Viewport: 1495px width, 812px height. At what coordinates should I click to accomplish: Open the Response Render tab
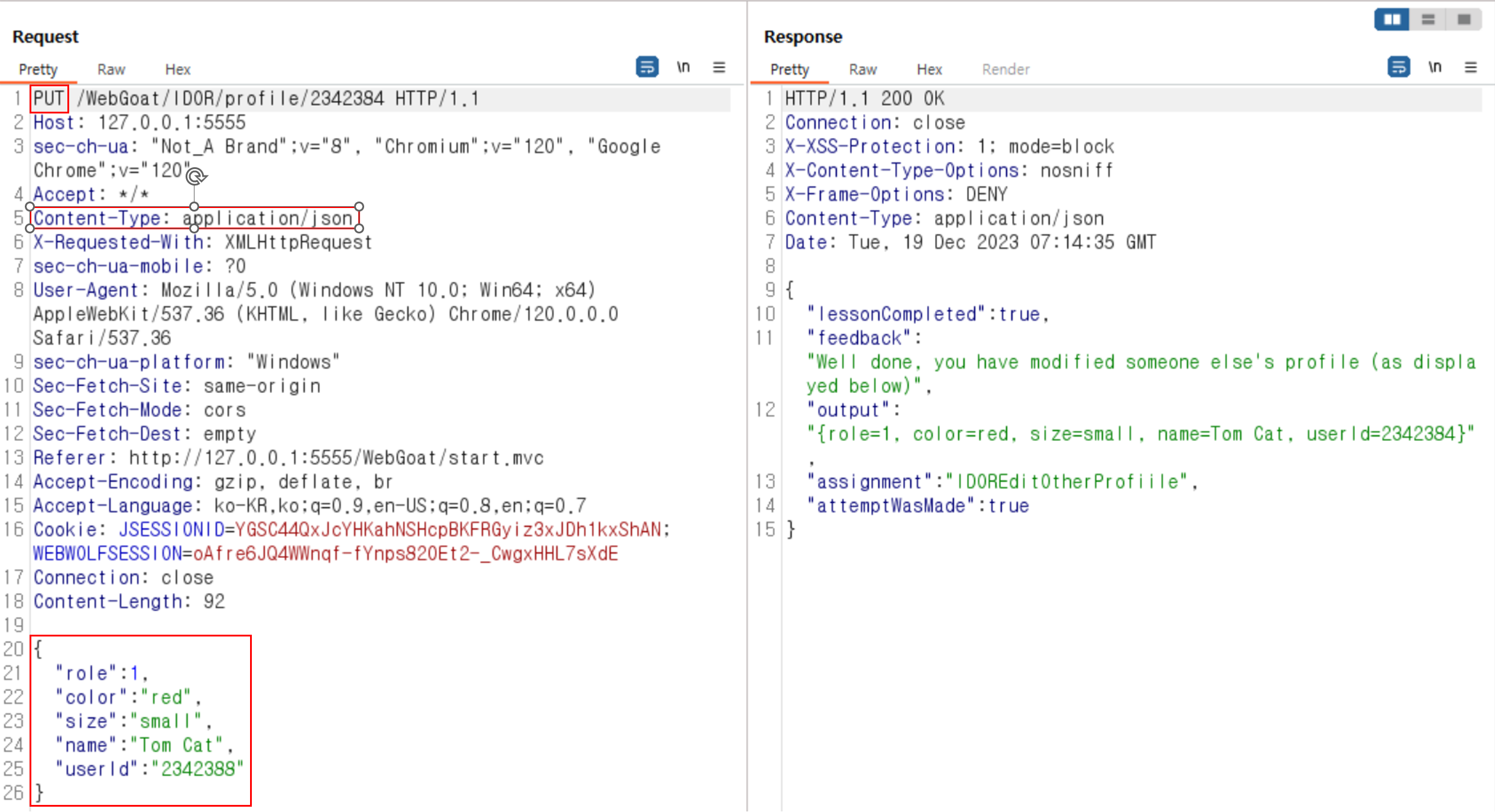point(1006,70)
